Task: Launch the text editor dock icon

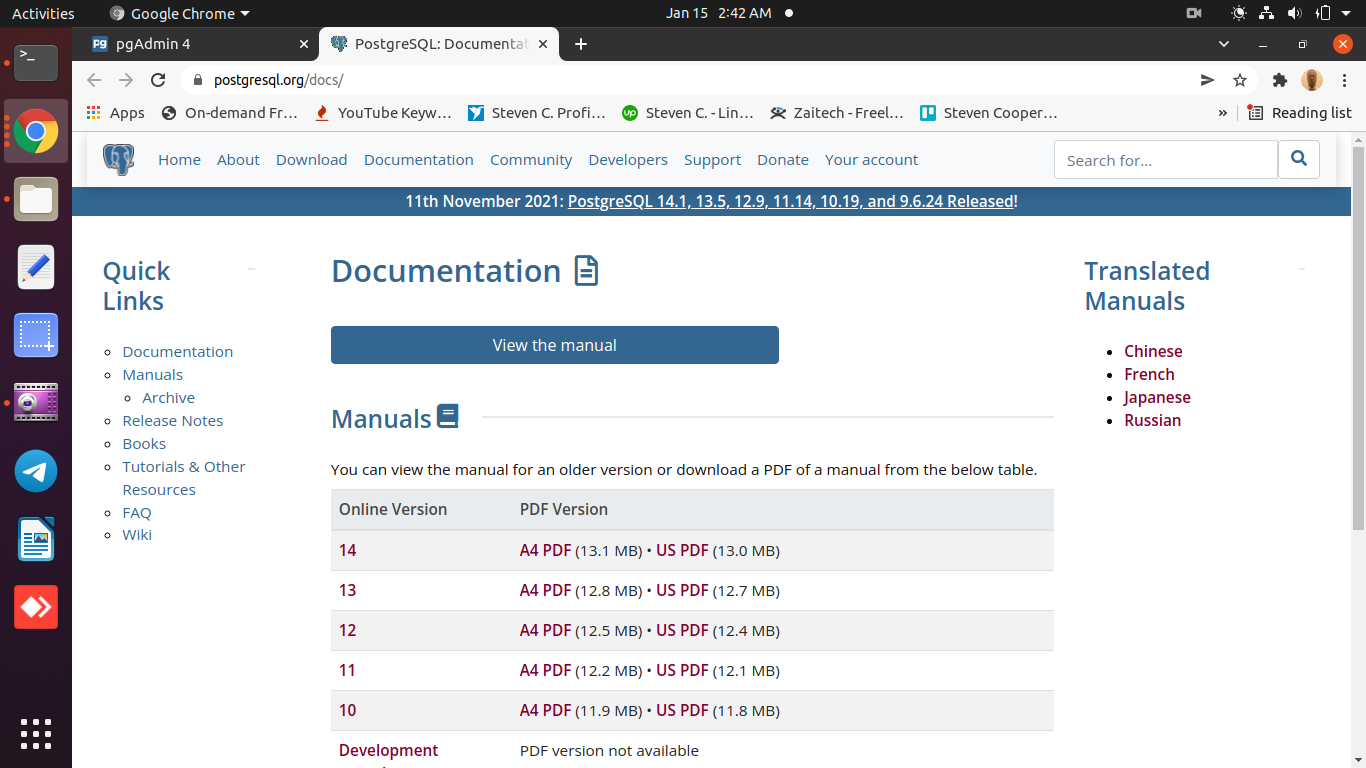Action: click(36, 267)
